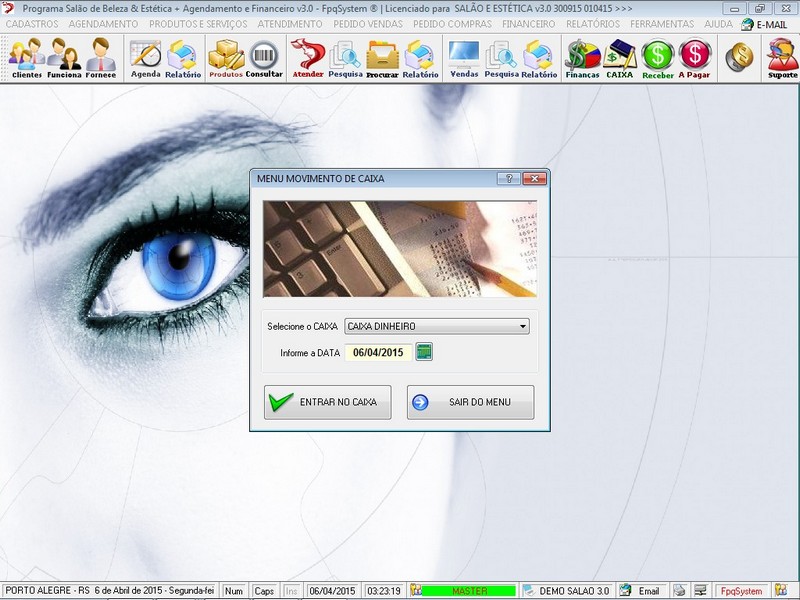Open the calendar picker beside the date

424,352
